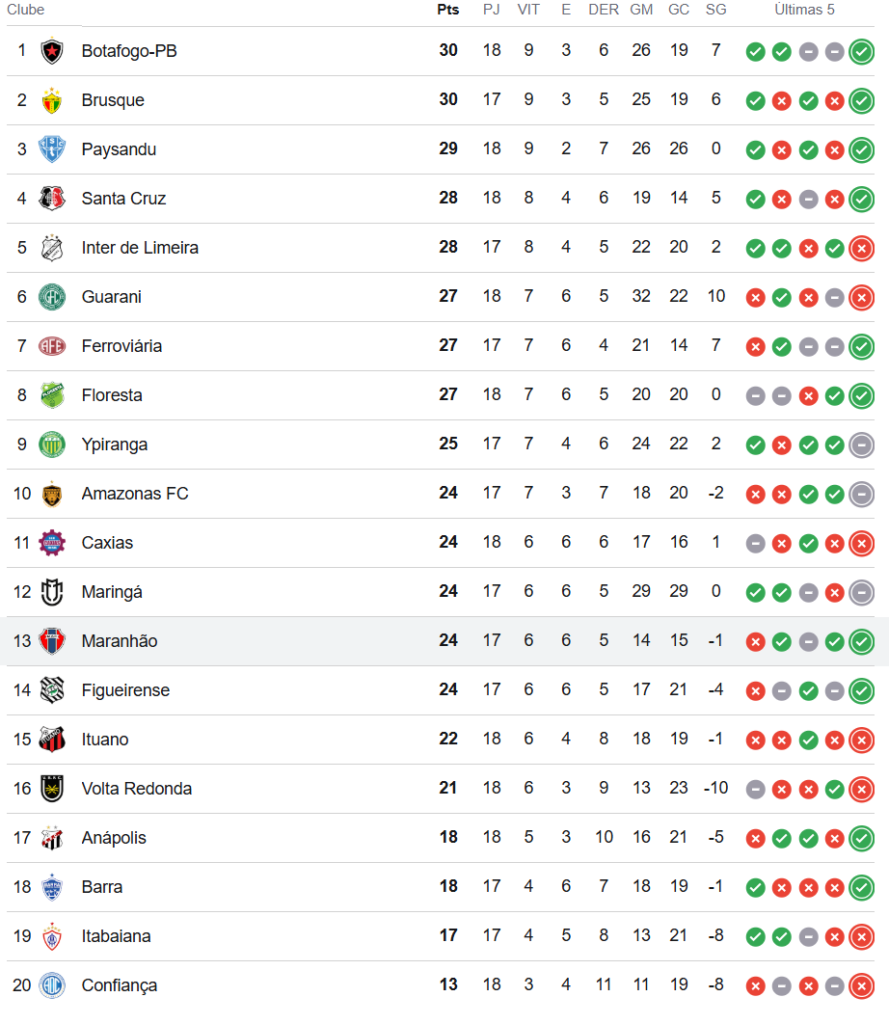This screenshot has width=889, height=1024.
Task: Click the Maranhão club crest
Action: point(52,641)
